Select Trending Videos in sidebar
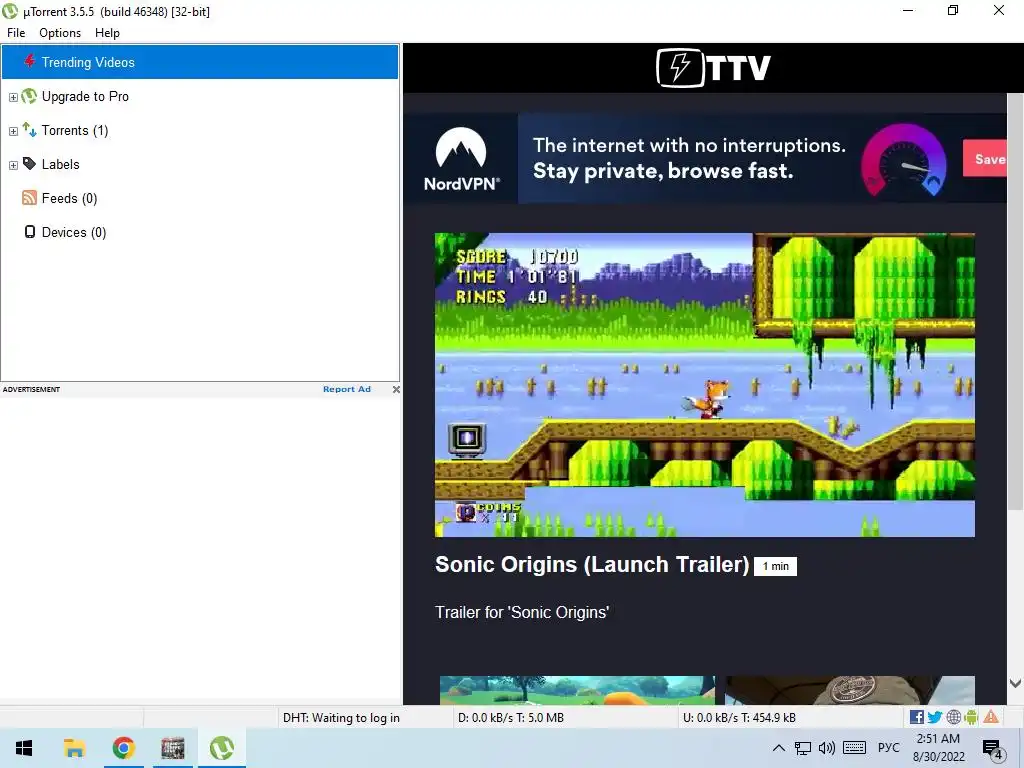Viewport: 1024px width, 768px height. 200,62
